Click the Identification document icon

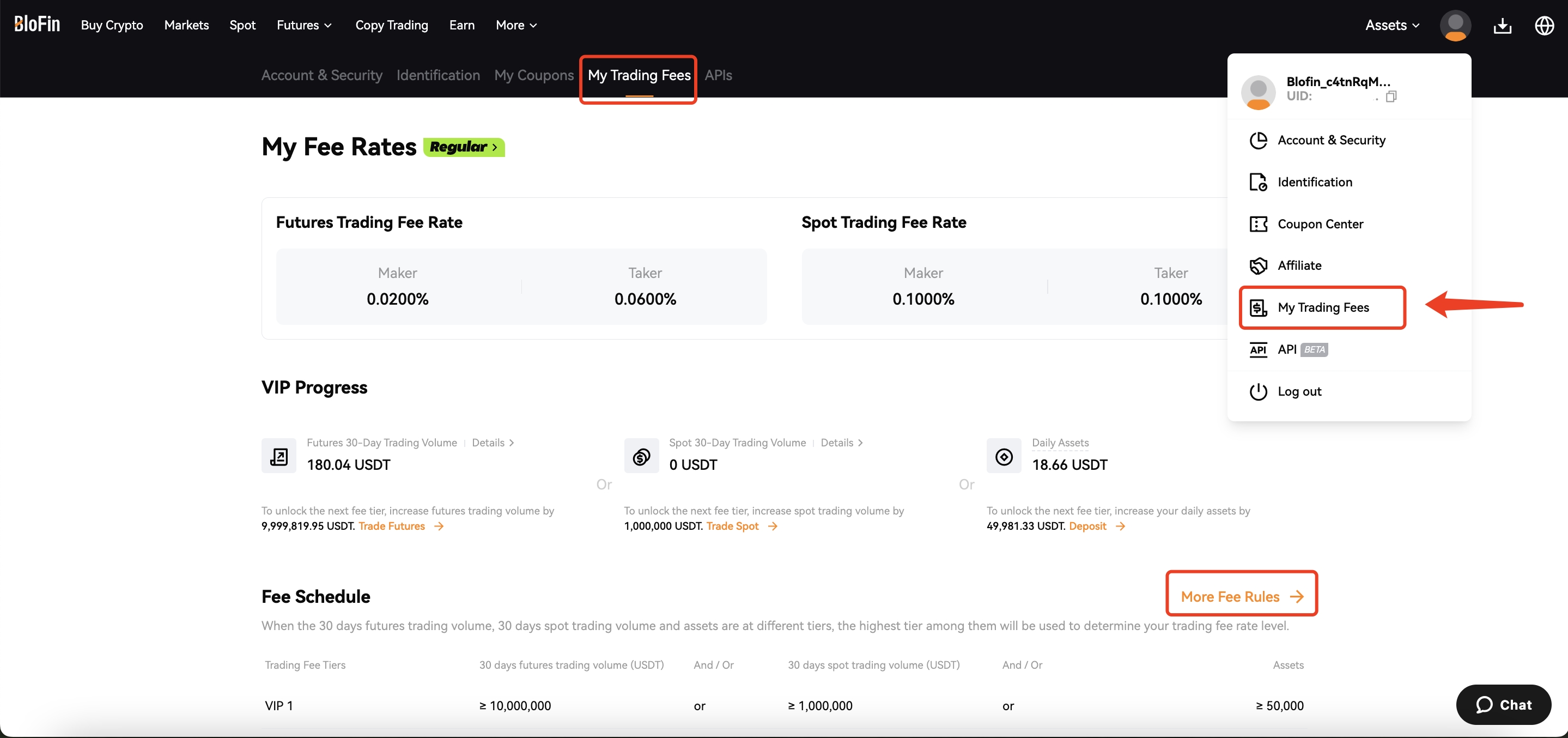tap(1258, 182)
